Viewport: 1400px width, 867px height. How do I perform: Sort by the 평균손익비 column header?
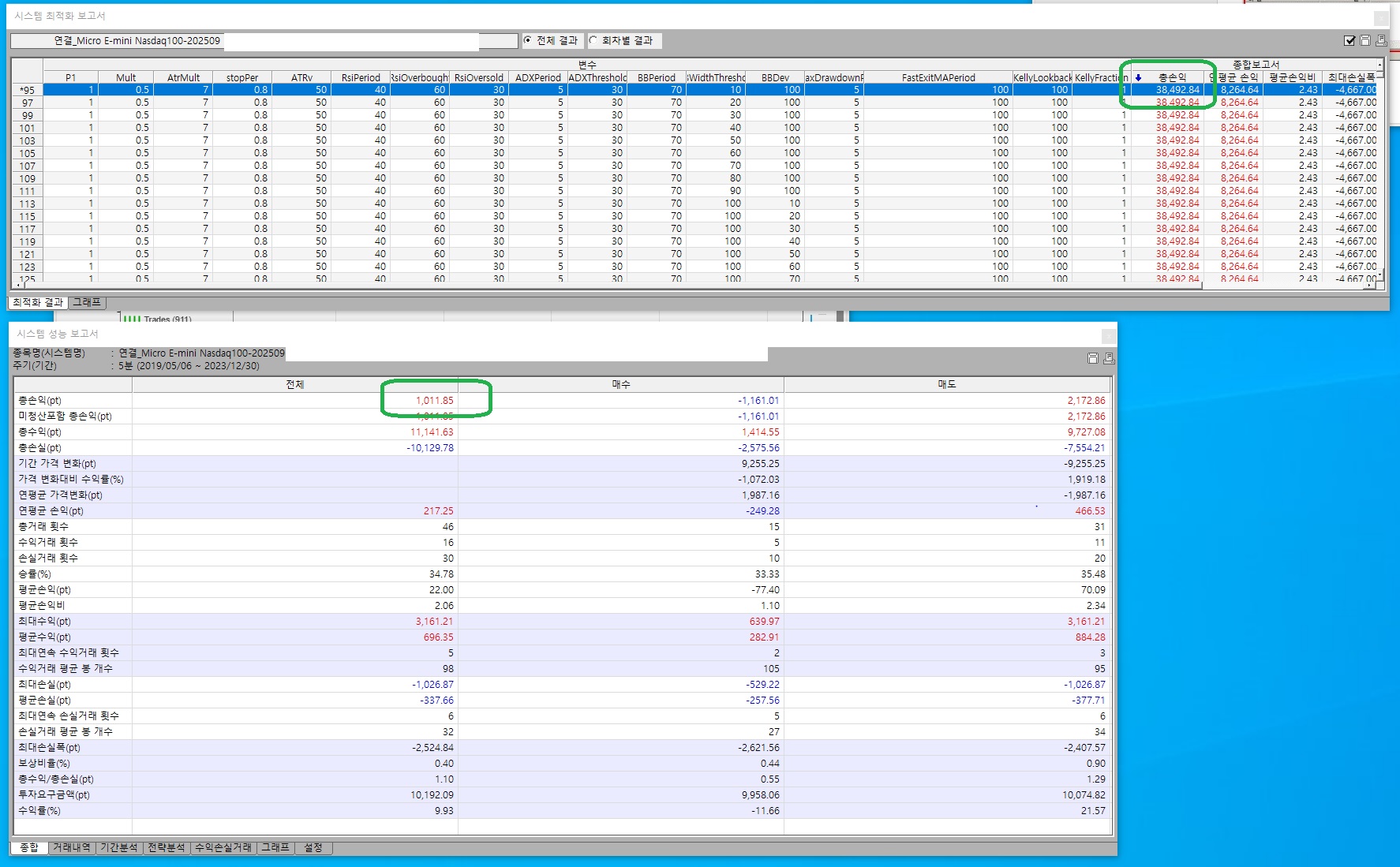(1292, 77)
